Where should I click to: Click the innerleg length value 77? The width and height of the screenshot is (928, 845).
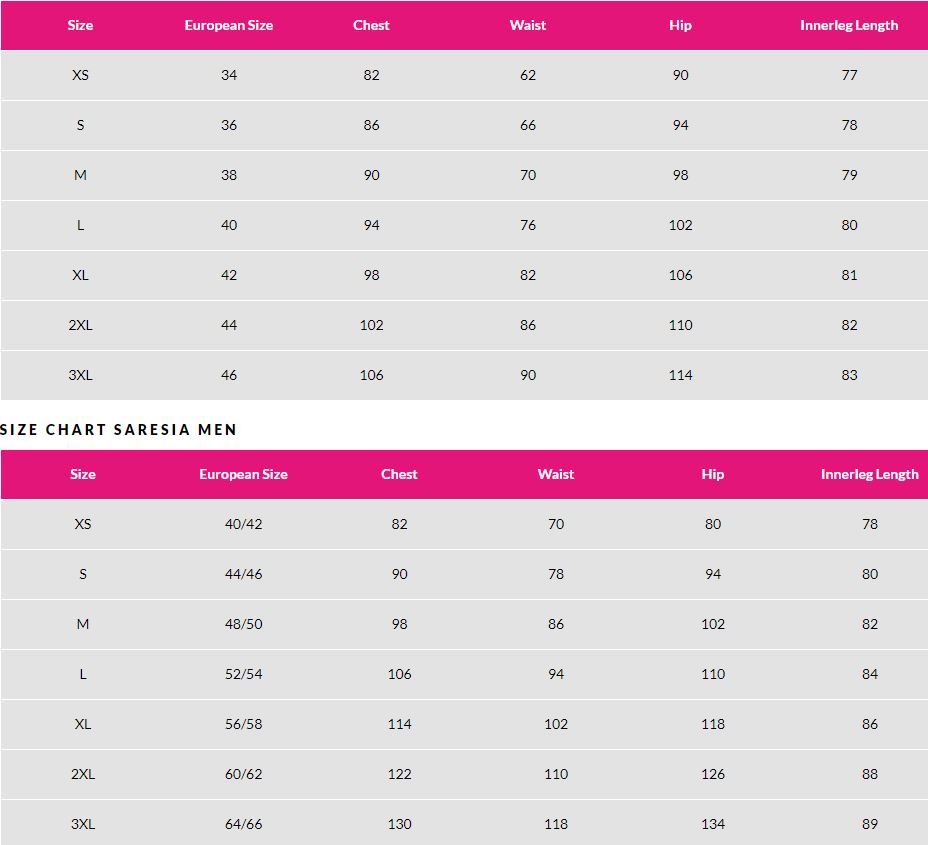849,75
